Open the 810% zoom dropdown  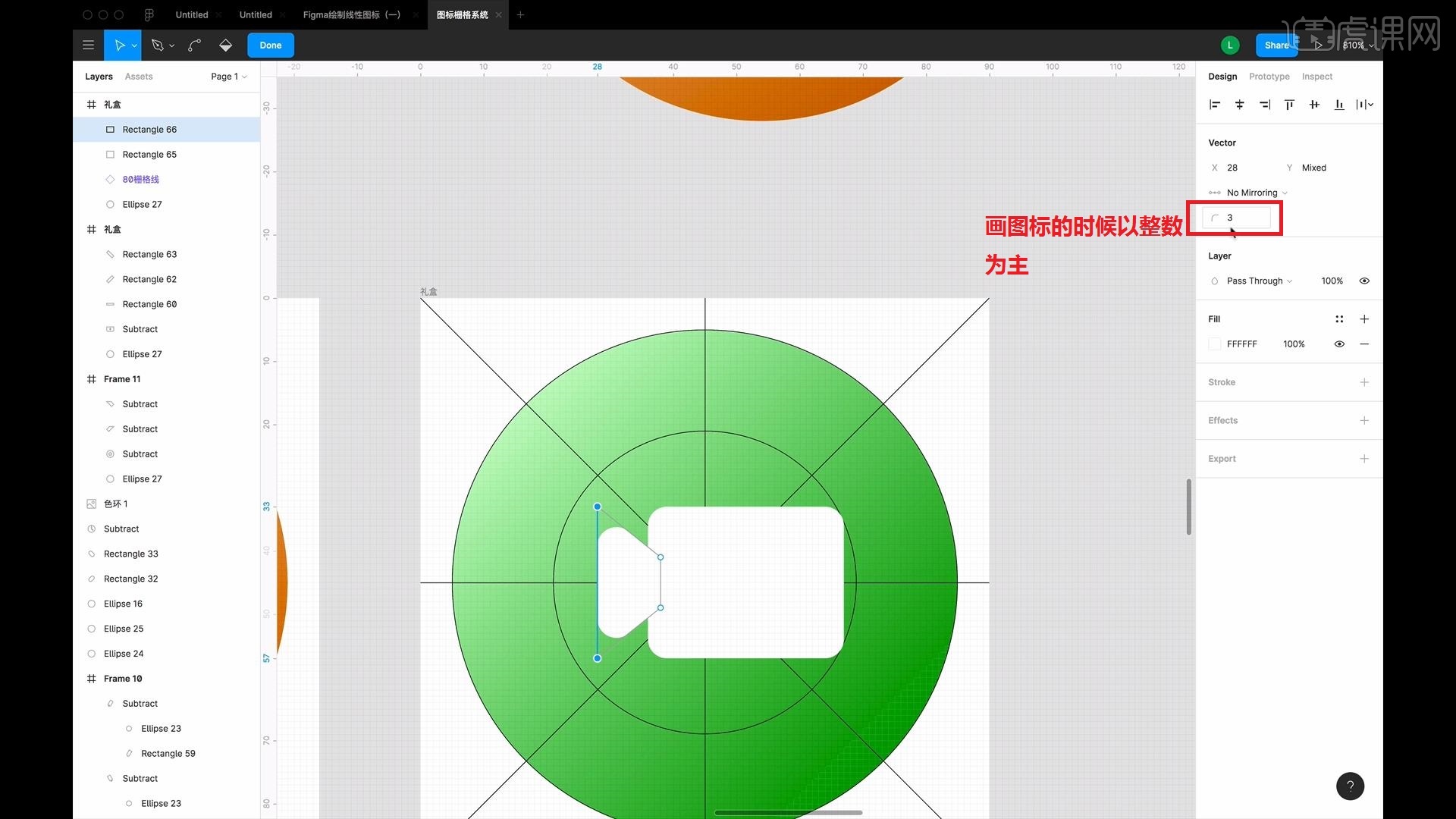coord(1358,45)
